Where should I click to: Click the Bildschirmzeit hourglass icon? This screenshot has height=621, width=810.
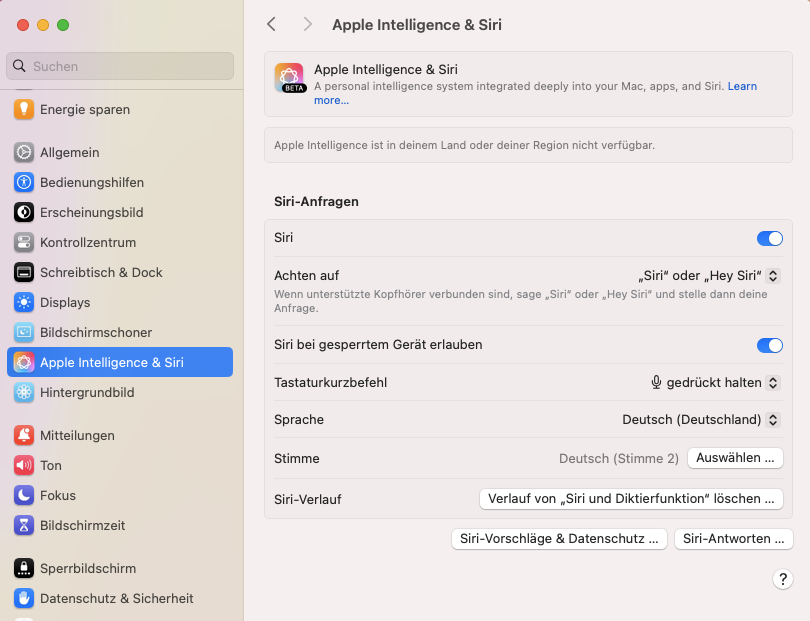point(24,525)
